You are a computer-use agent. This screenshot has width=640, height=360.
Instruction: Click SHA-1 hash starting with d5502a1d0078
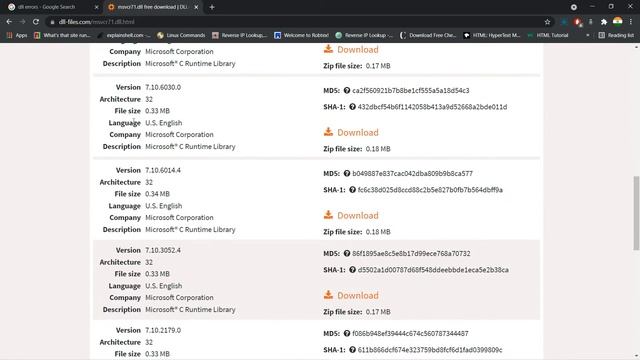point(433,270)
